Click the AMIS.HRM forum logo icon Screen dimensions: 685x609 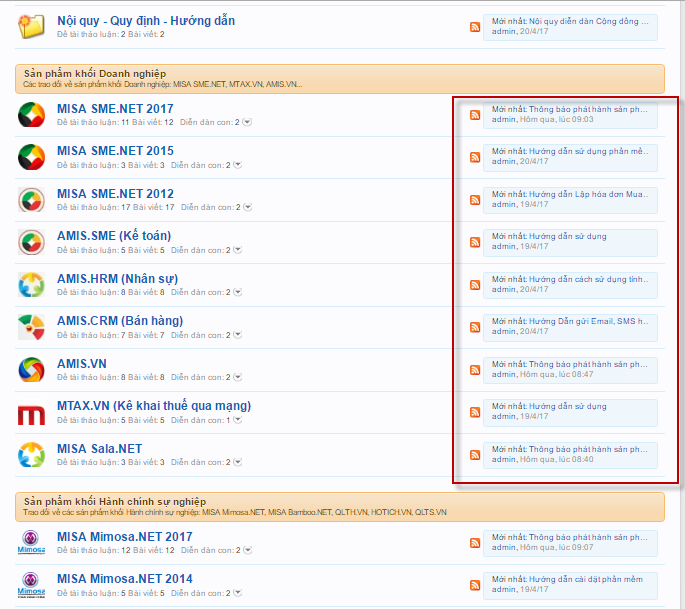31,285
